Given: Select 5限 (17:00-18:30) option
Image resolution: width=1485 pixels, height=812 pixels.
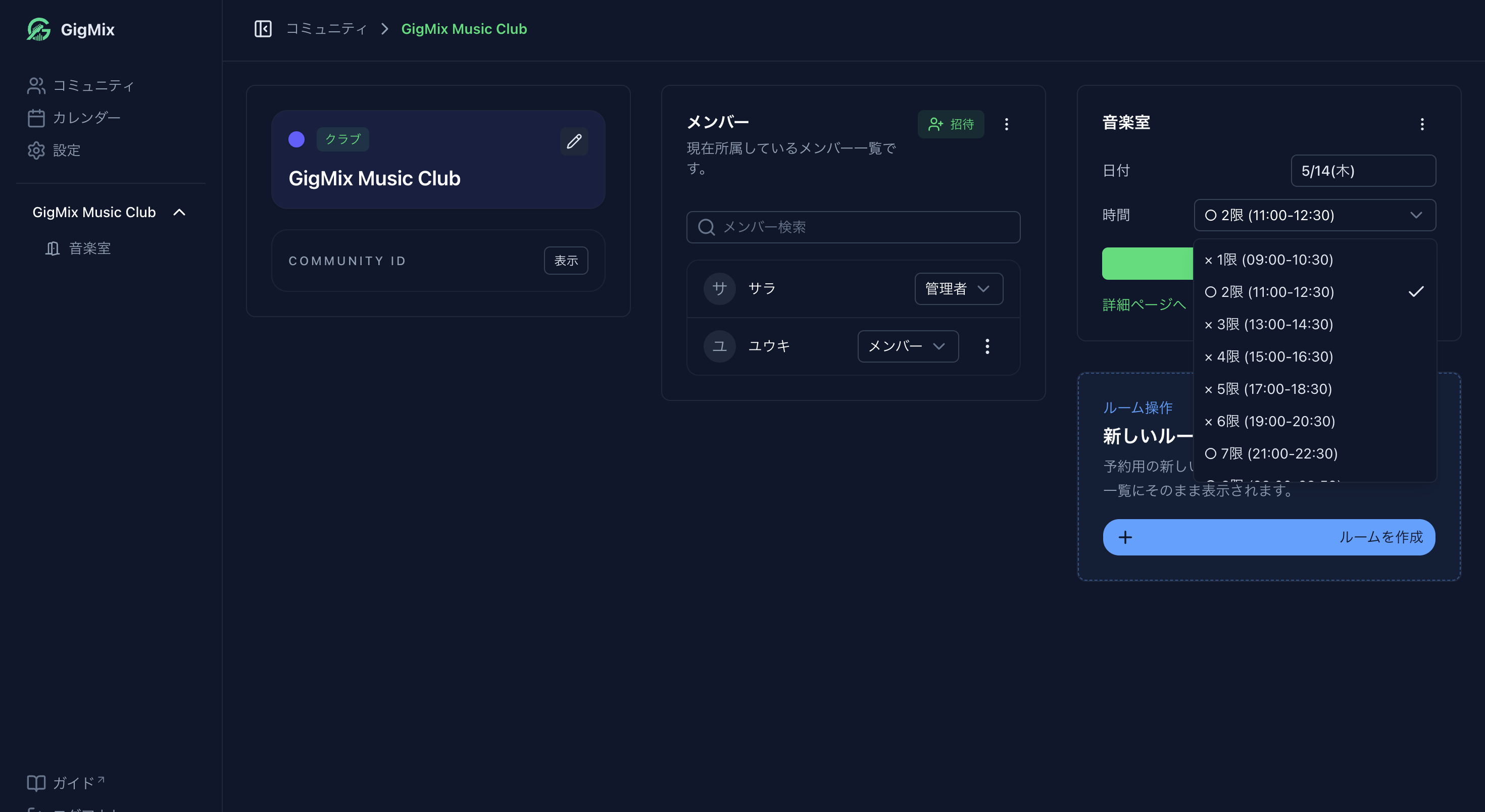Looking at the screenshot, I should pos(1314,388).
